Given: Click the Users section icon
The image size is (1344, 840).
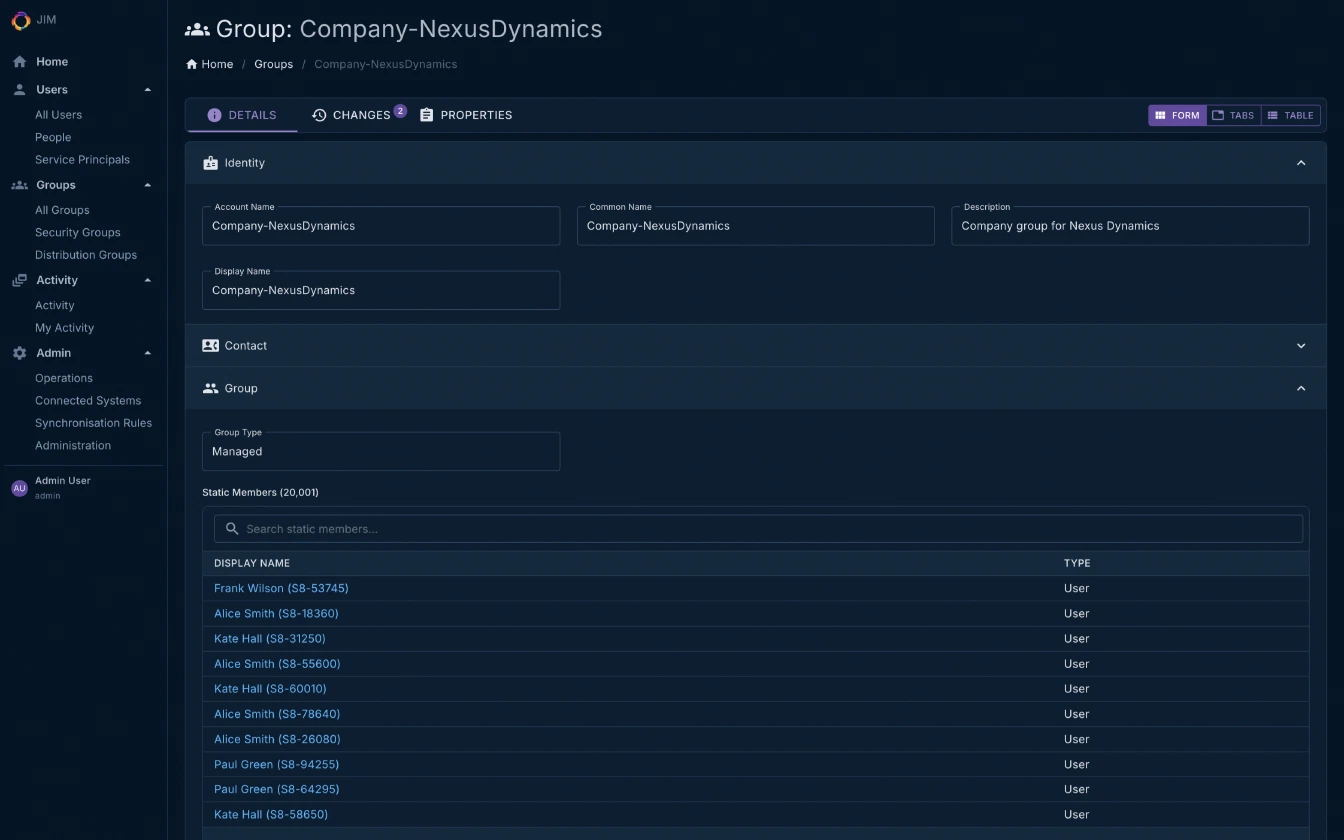Looking at the screenshot, I should [17, 89].
